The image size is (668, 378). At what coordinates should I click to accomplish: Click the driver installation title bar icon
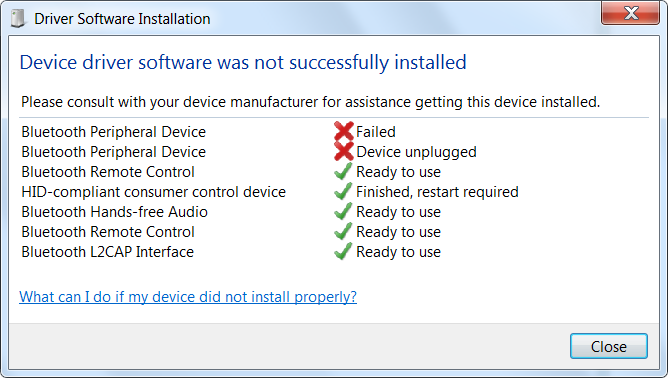(x=18, y=18)
